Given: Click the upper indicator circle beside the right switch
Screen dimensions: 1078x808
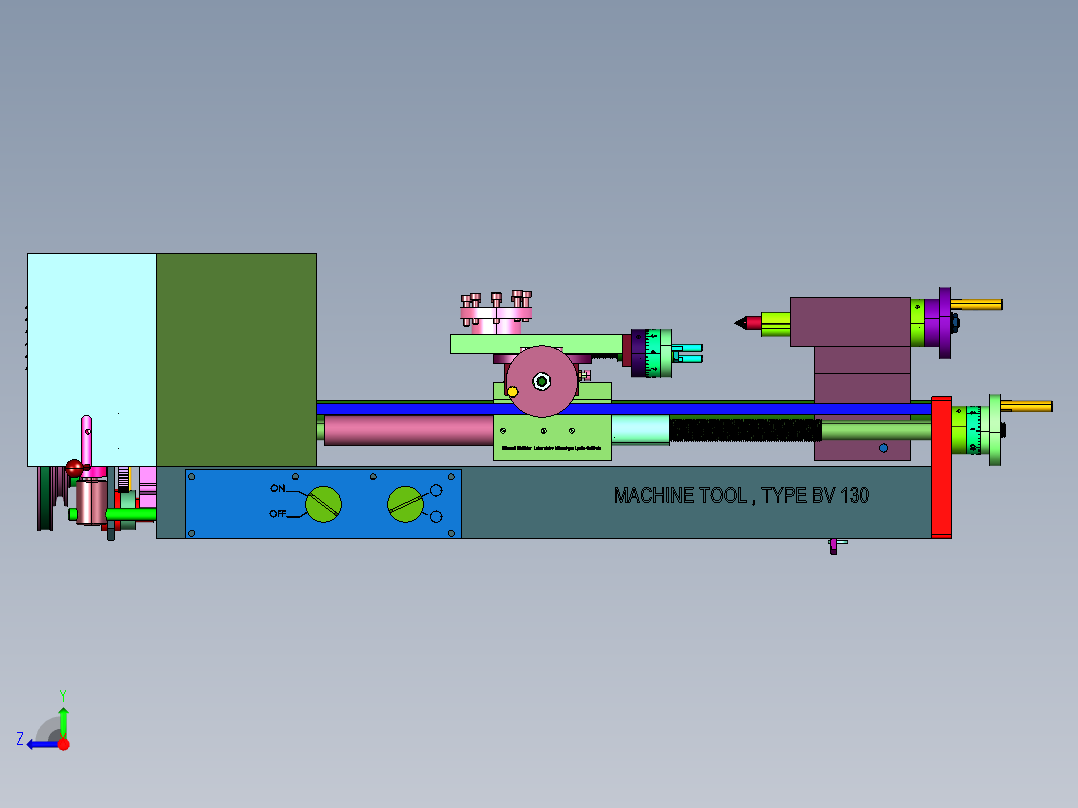Looking at the screenshot, I should click(436, 490).
